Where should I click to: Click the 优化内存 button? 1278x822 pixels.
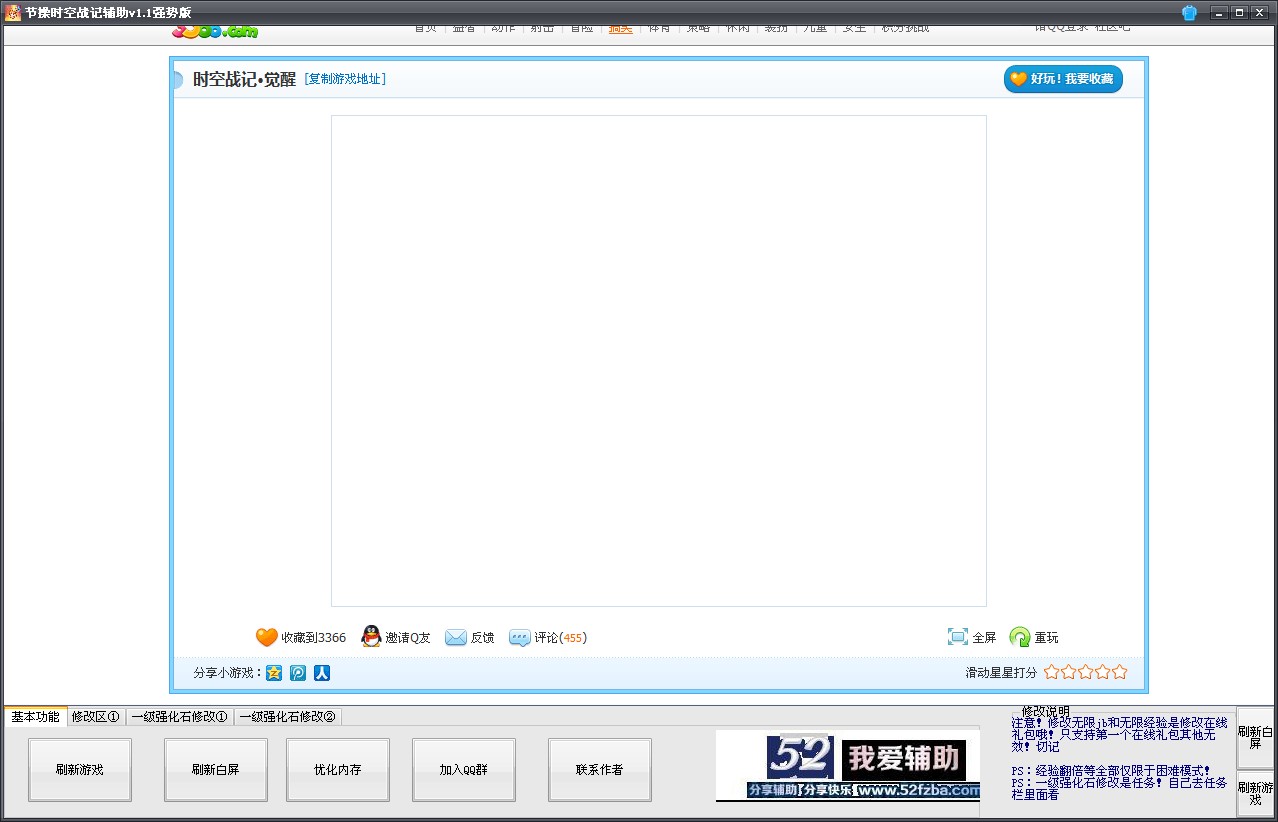point(338,770)
